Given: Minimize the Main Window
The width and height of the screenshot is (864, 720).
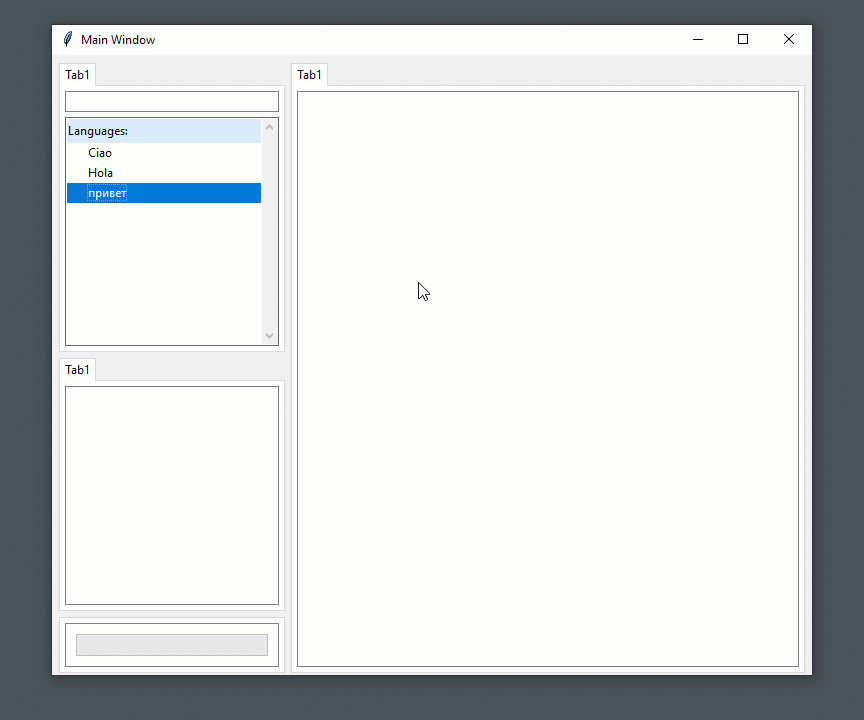Looking at the screenshot, I should pyautogui.click(x=698, y=39).
